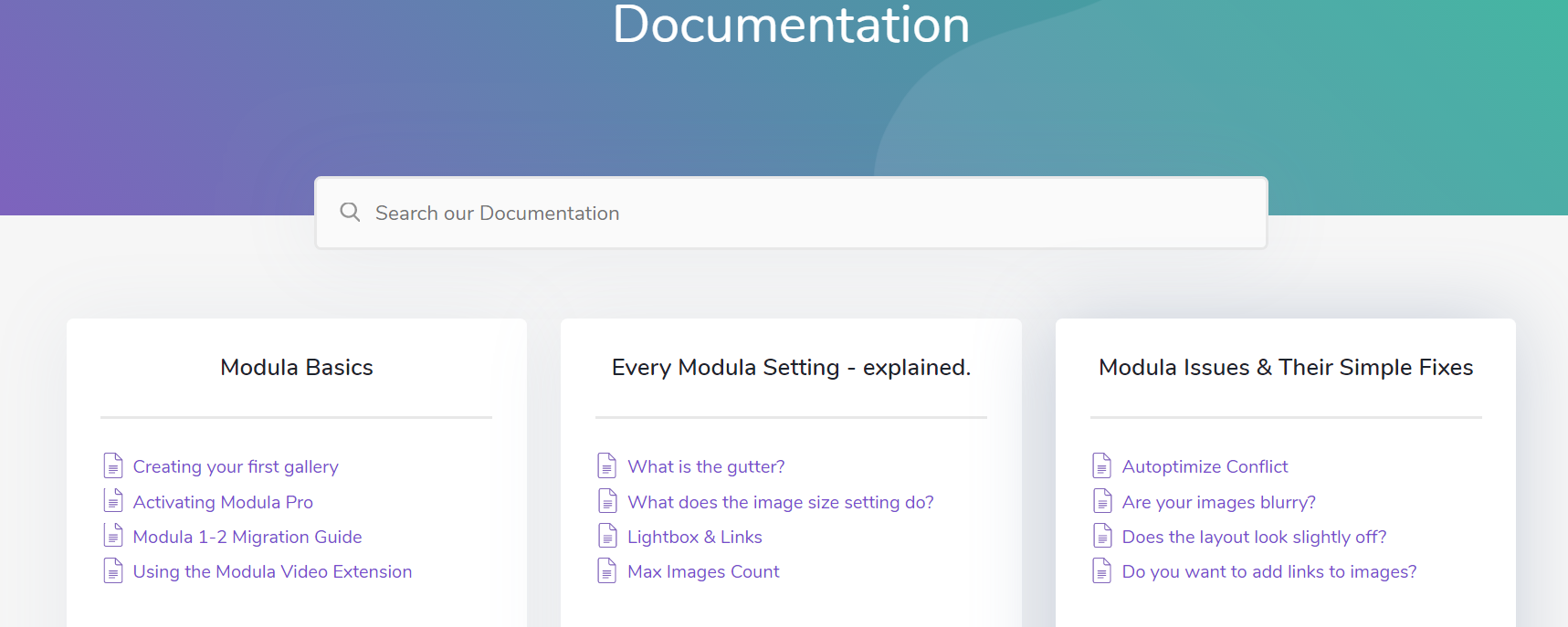Viewport: 1568px width, 627px height.
Task: Click the Documentation page title
Action: click(791, 23)
